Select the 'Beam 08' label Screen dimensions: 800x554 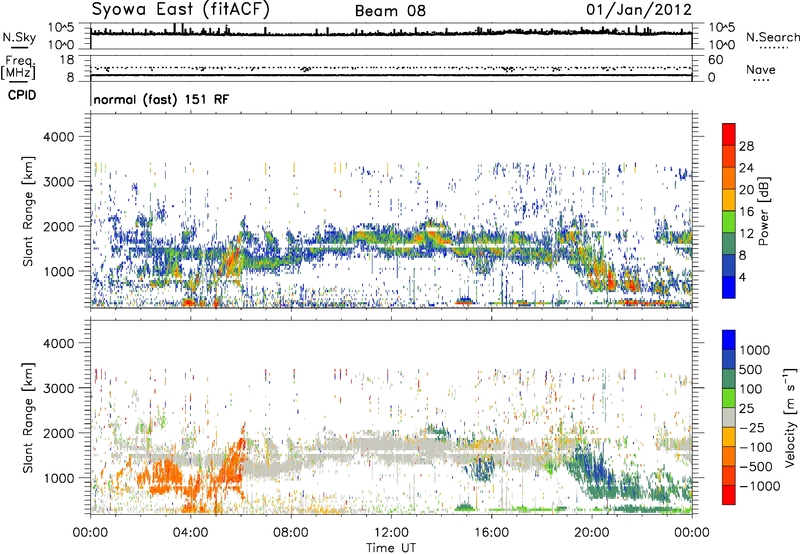(390, 11)
